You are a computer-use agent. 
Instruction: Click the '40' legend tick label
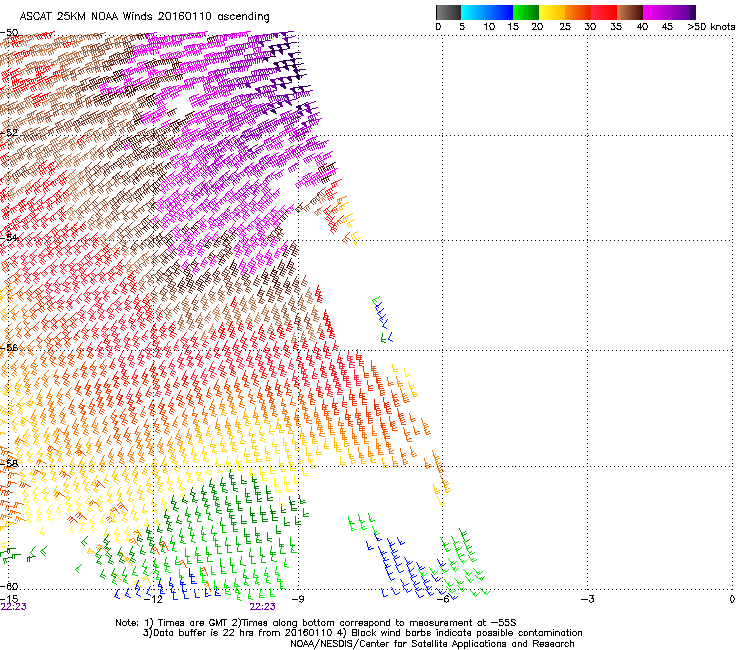pyautogui.click(x=642, y=27)
